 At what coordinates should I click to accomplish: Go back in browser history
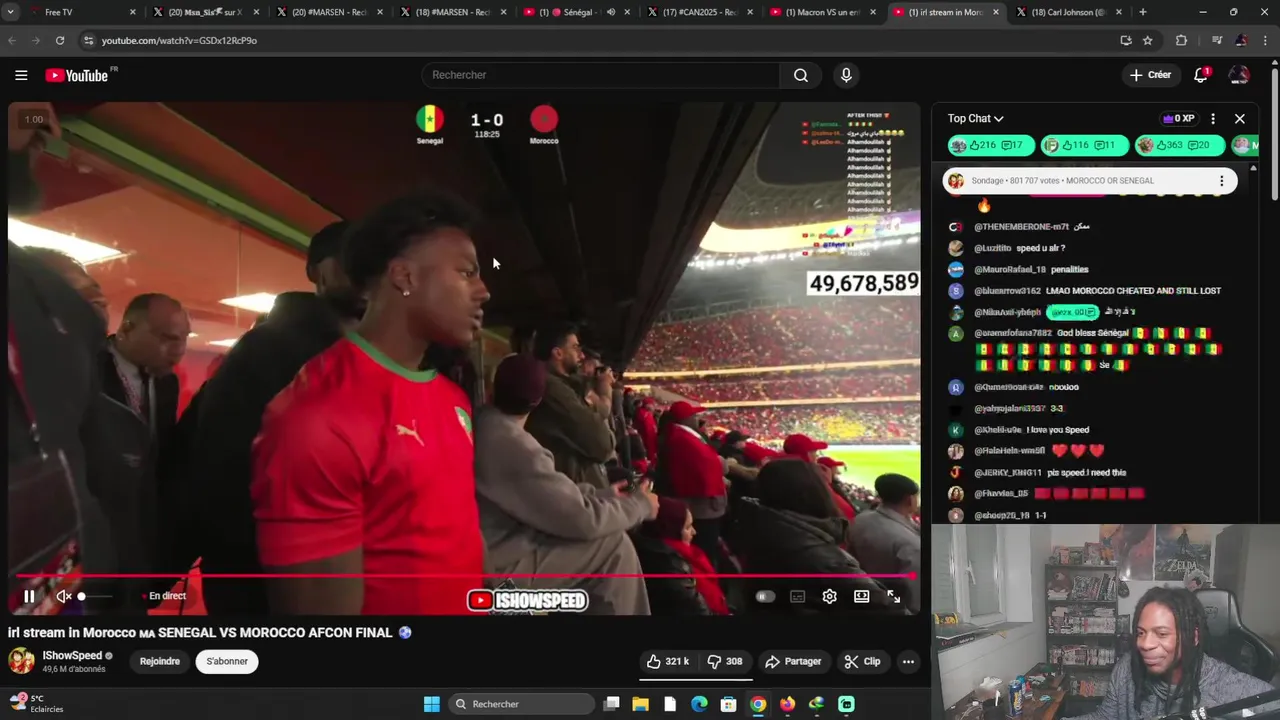[12, 40]
